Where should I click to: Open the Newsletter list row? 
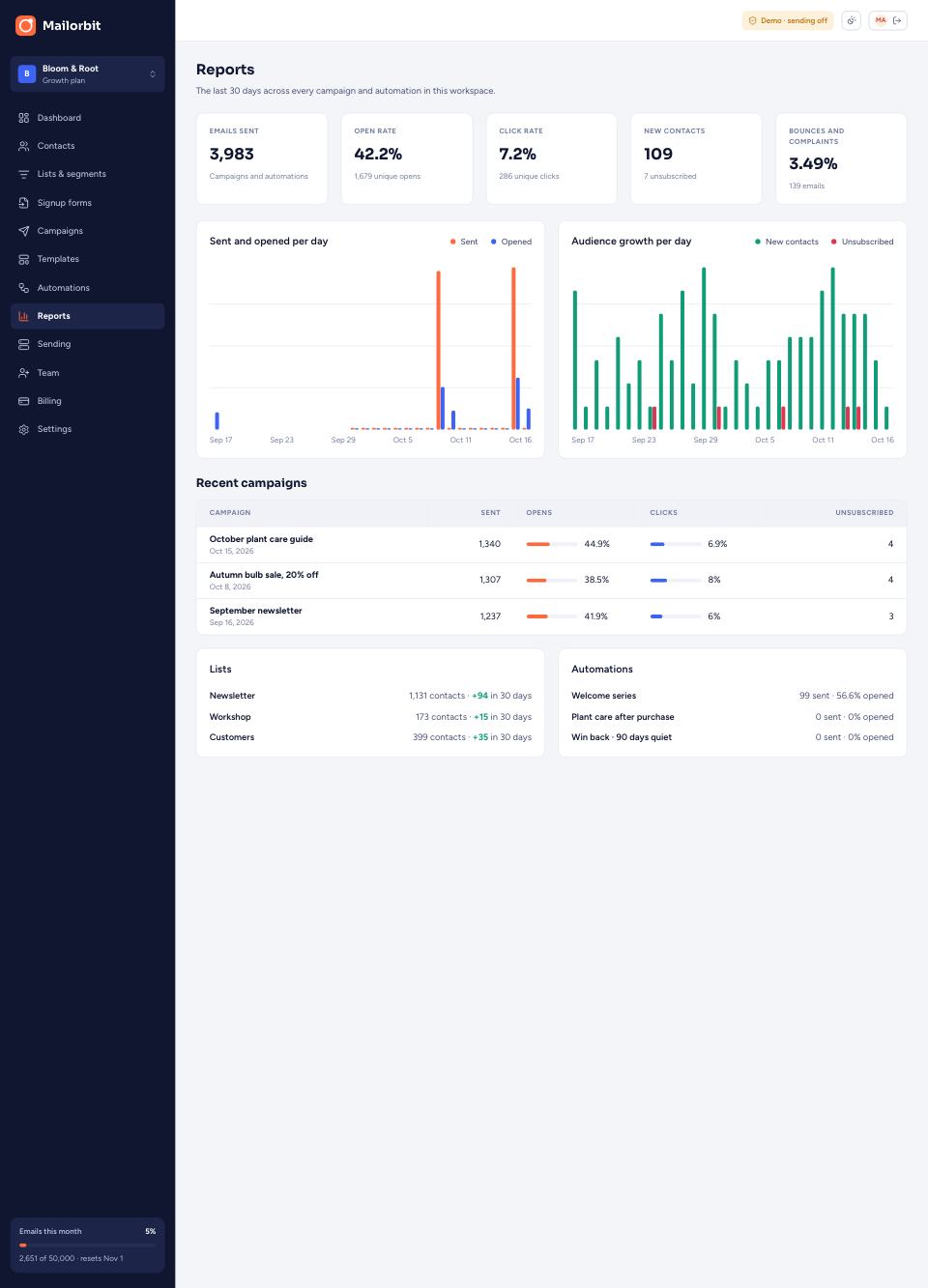click(x=370, y=696)
